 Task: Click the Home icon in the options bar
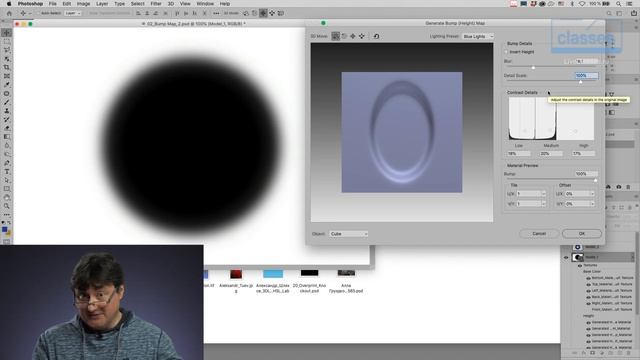pyautogui.click(x=9, y=13)
